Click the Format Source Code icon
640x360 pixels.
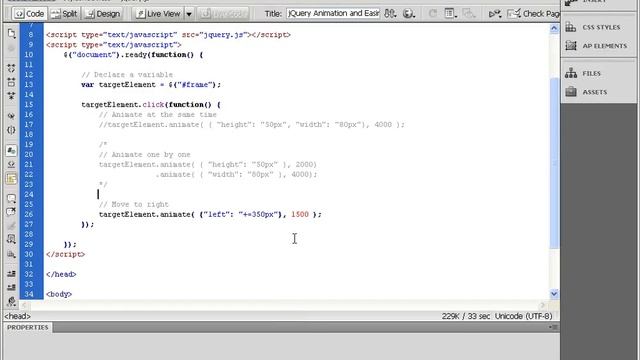tap(11, 302)
